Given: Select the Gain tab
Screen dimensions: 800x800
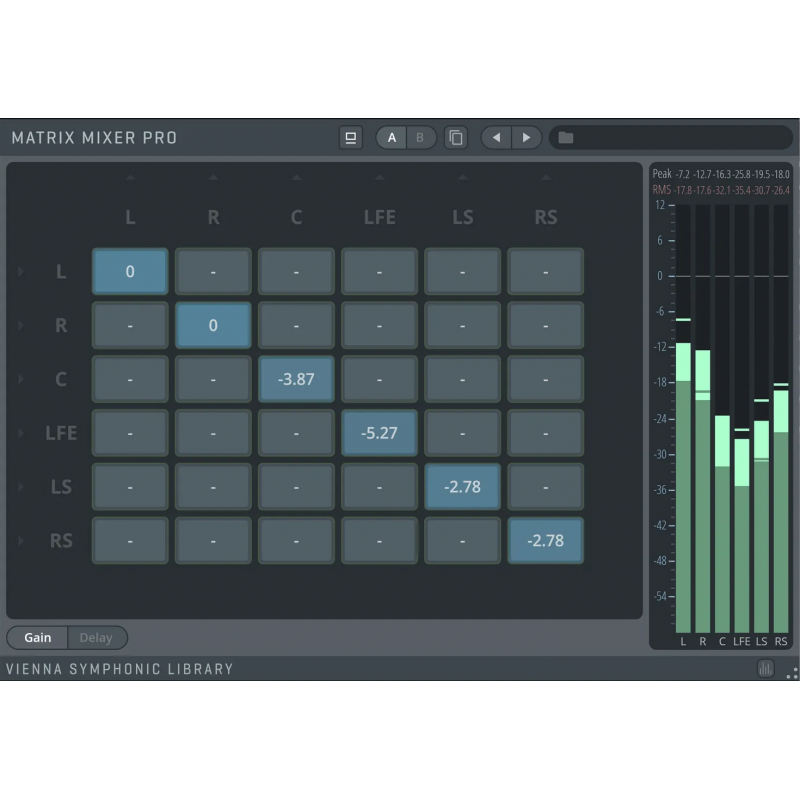Looking at the screenshot, I should [38, 638].
